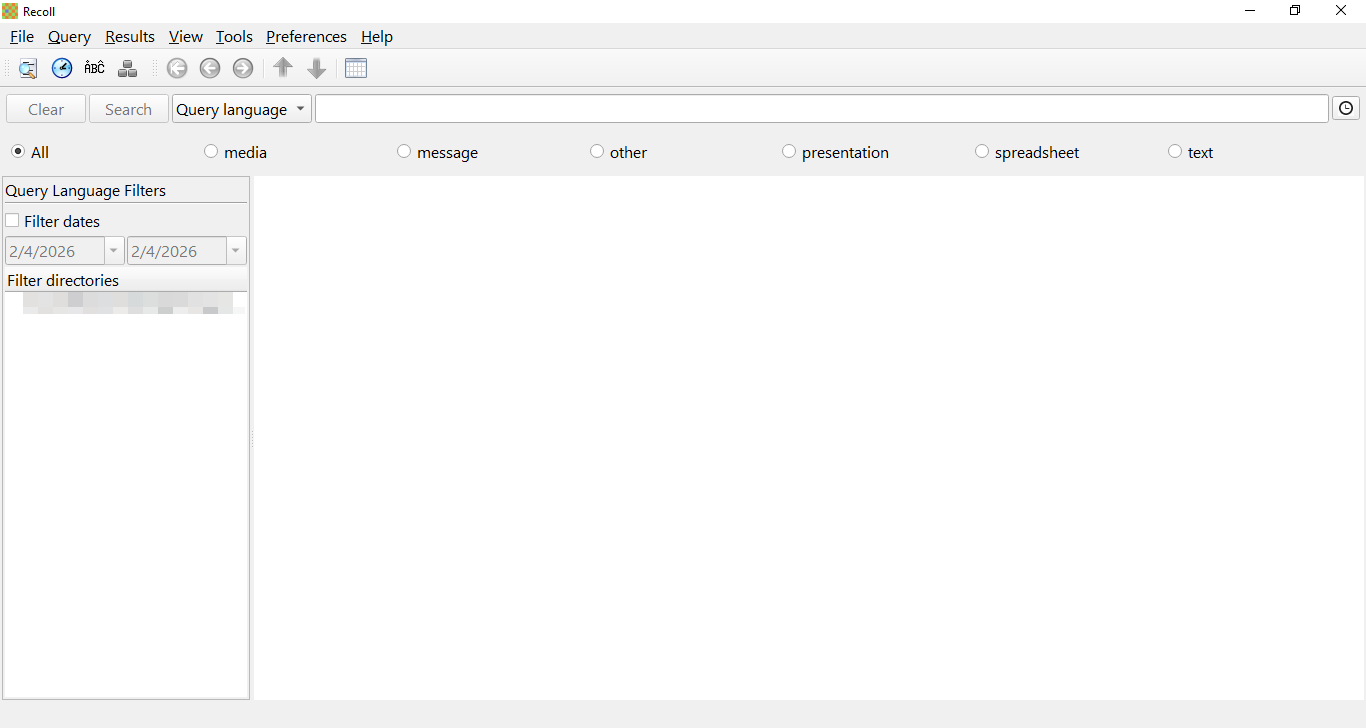Open the Tools menu

[234, 37]
